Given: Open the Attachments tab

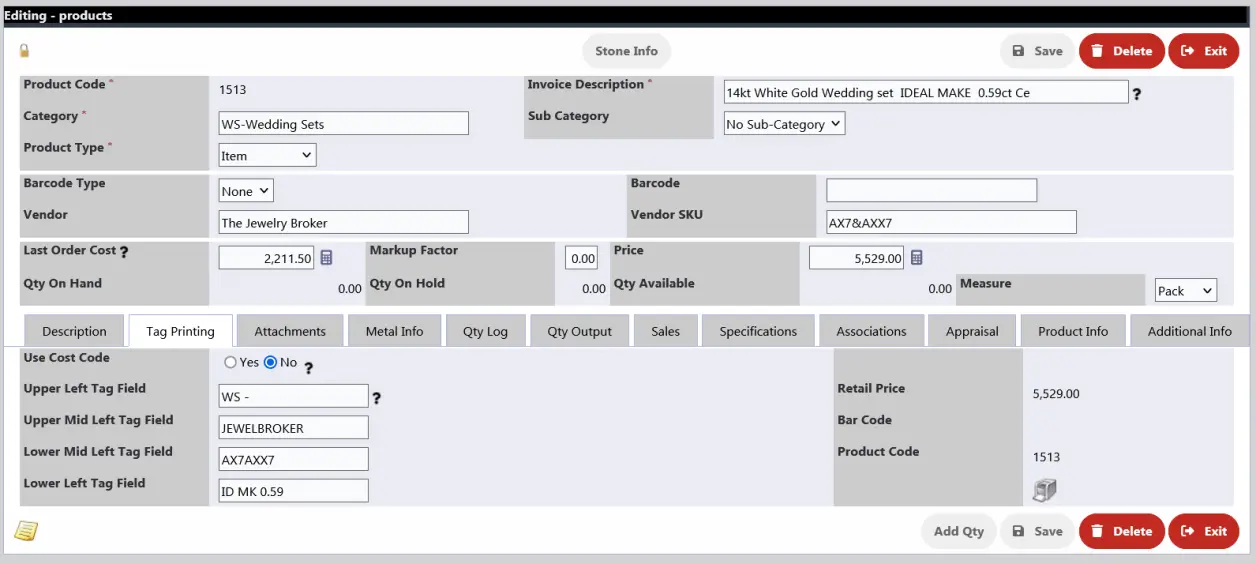Looking at the screenshot, I should point(290,331).
